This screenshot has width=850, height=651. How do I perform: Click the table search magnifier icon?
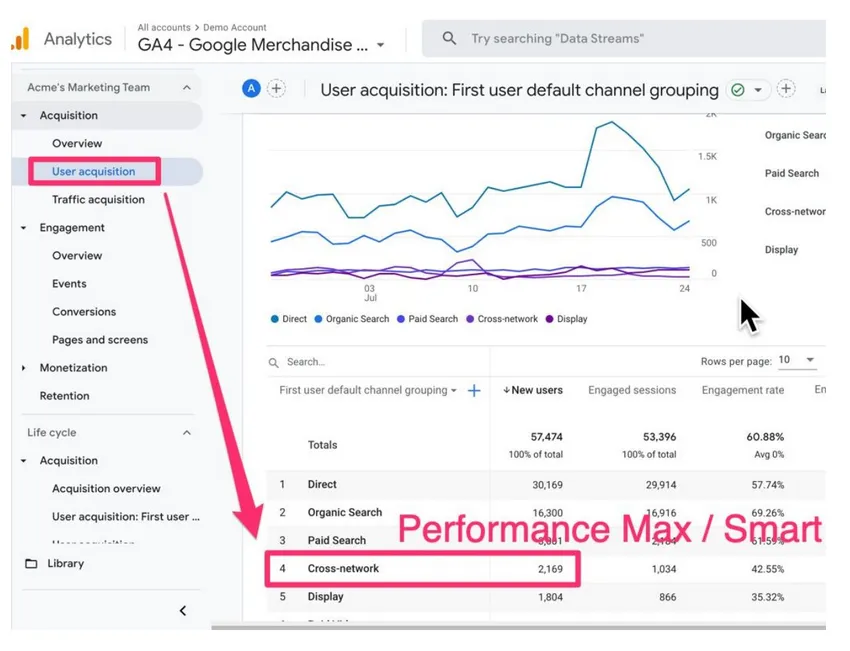pyautogui.click(x=274, y=363)
